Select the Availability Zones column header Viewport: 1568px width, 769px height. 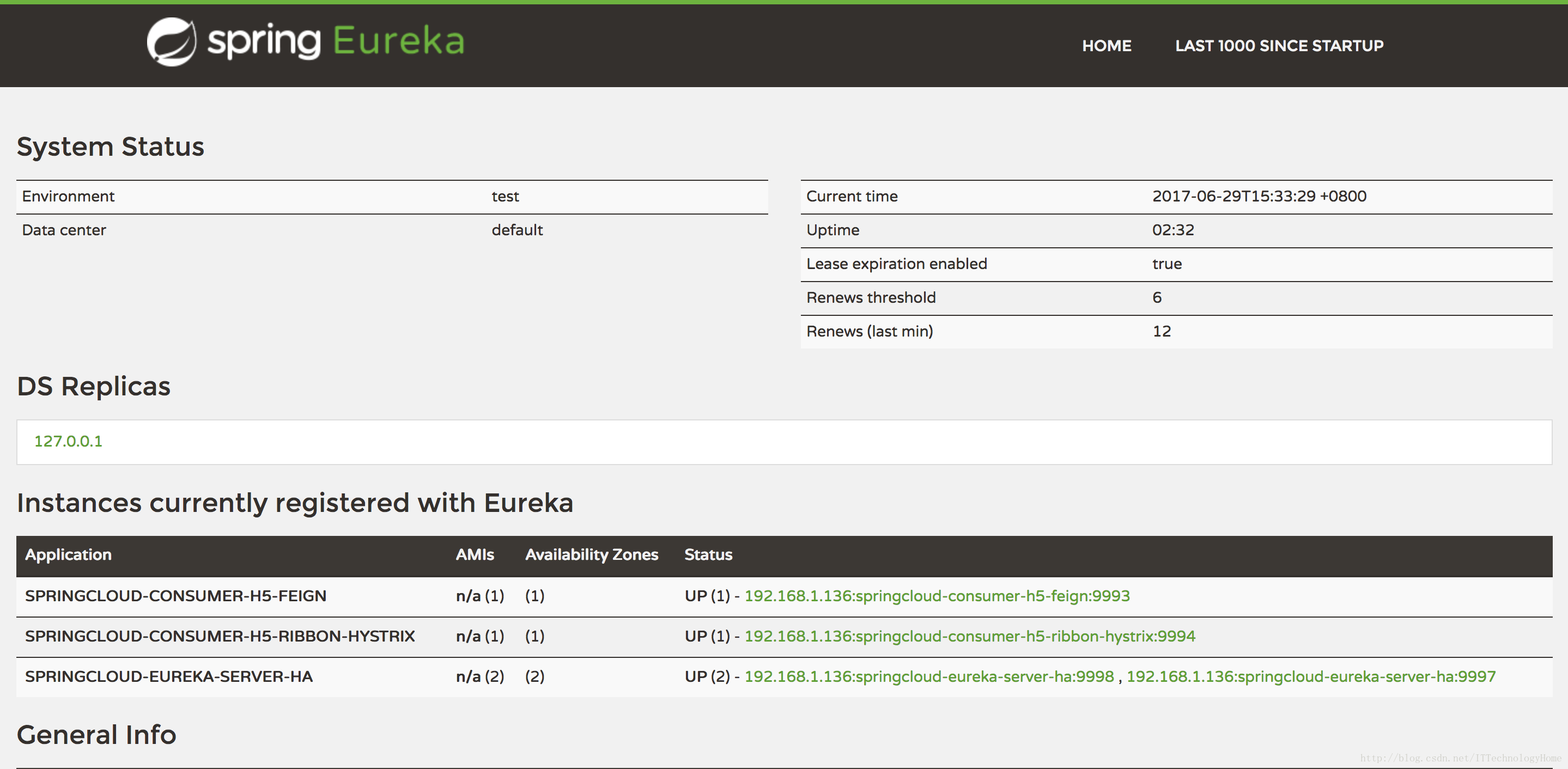point(592,554)
